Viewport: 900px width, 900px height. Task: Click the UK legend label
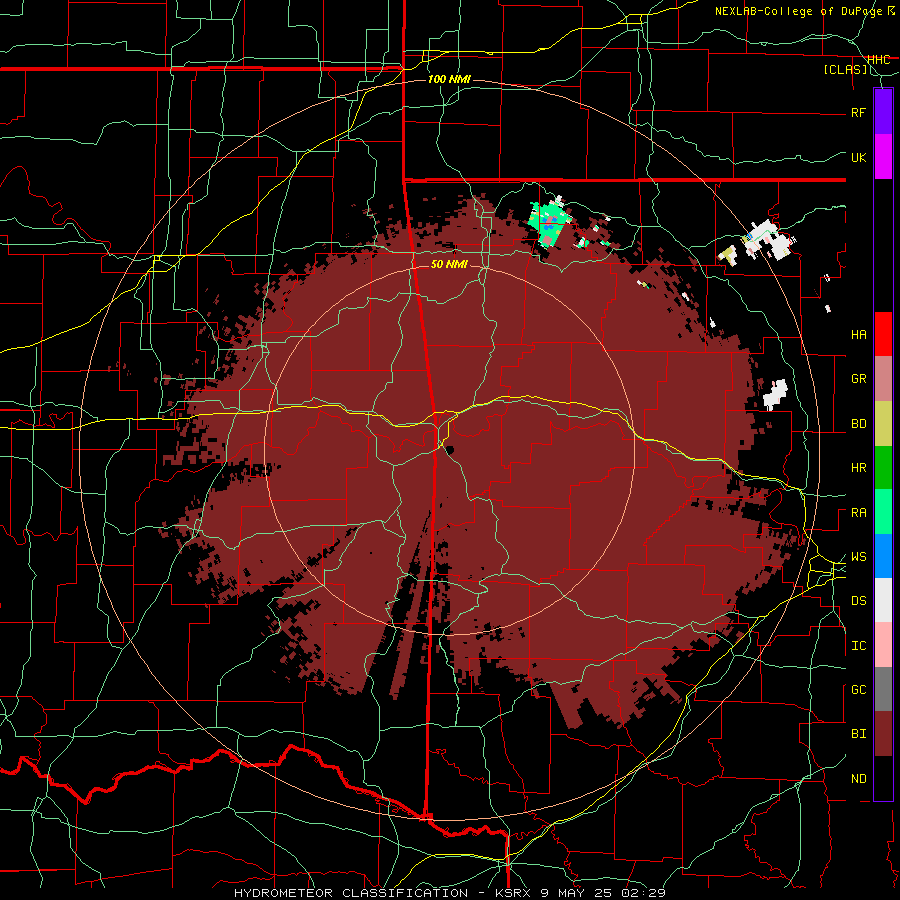[x=858, y=157]
